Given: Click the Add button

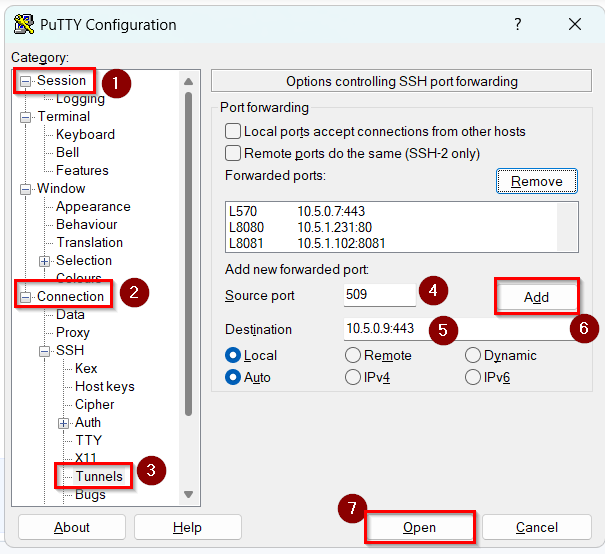Looking at the screenshot, I should 536,297.
